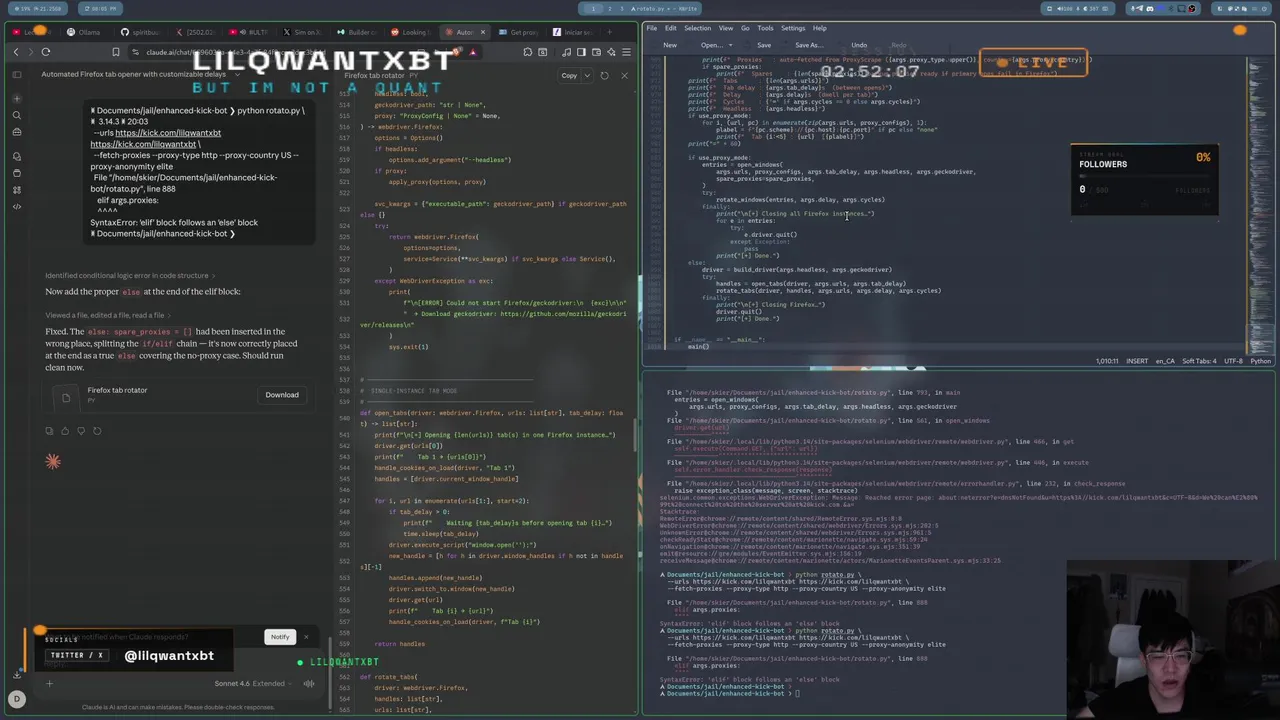The width and height of the screenshot is (1280, 720).
Task: Expand 'Identified conditional logic error' thinking section
Action: point(129,275)
